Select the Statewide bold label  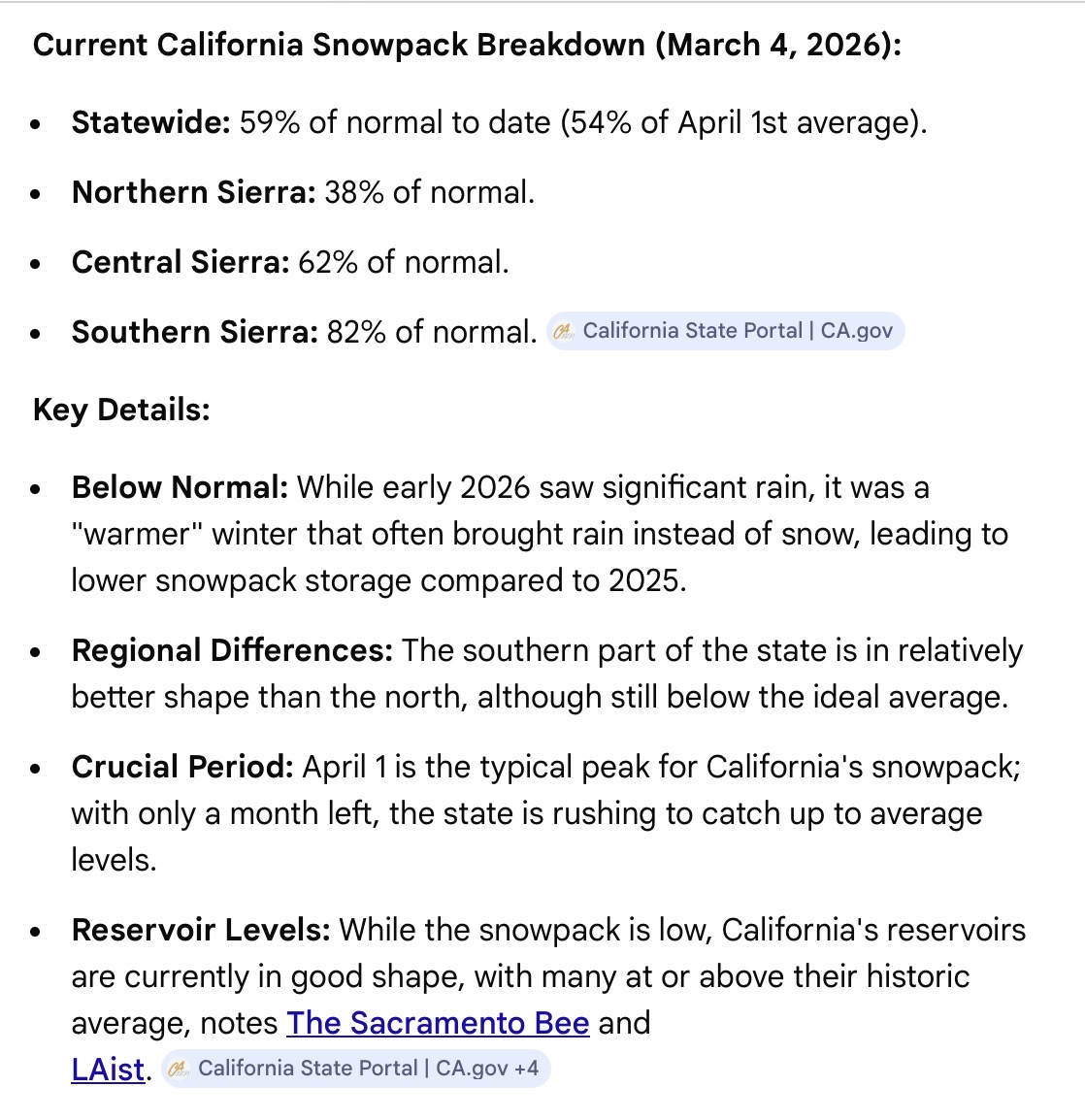coord(150,122)
